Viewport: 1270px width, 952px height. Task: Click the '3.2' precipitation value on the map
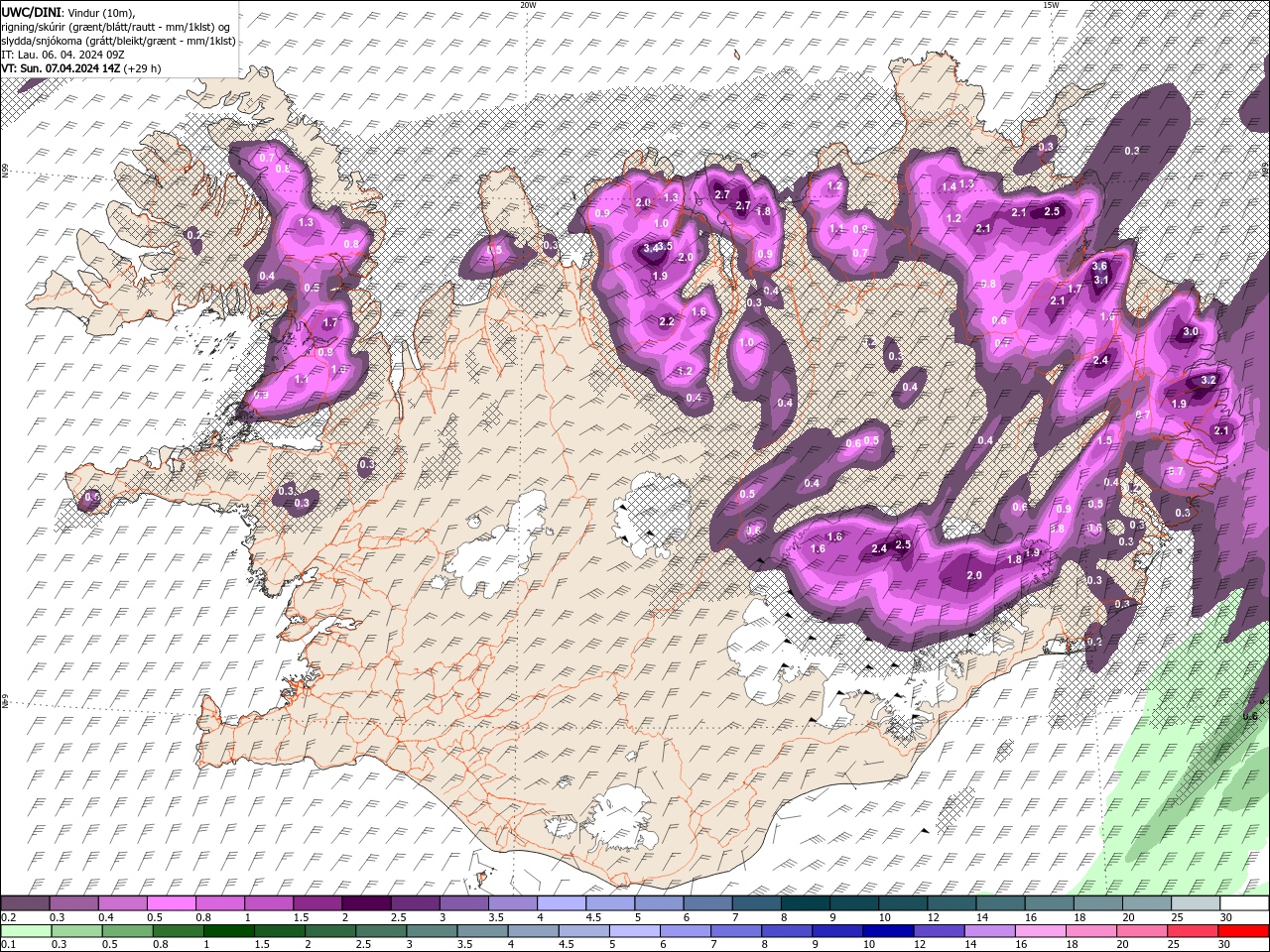(x=1208, y=380)
